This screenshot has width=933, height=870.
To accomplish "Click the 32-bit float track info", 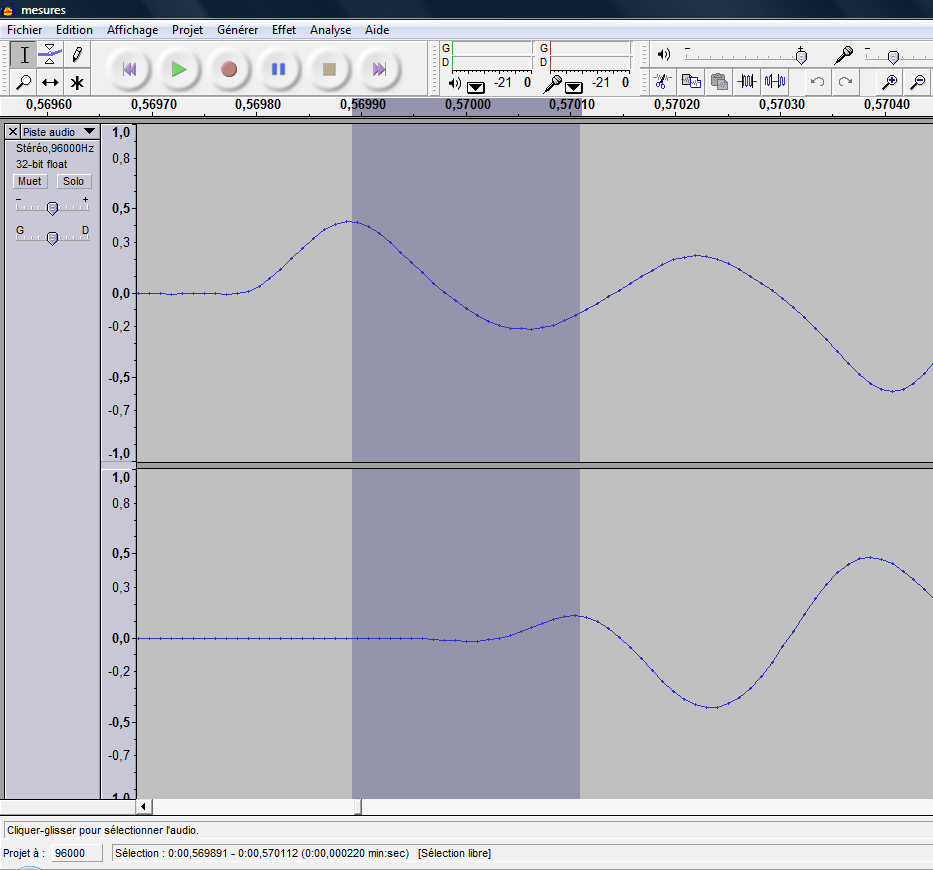I will click(42, 164).
